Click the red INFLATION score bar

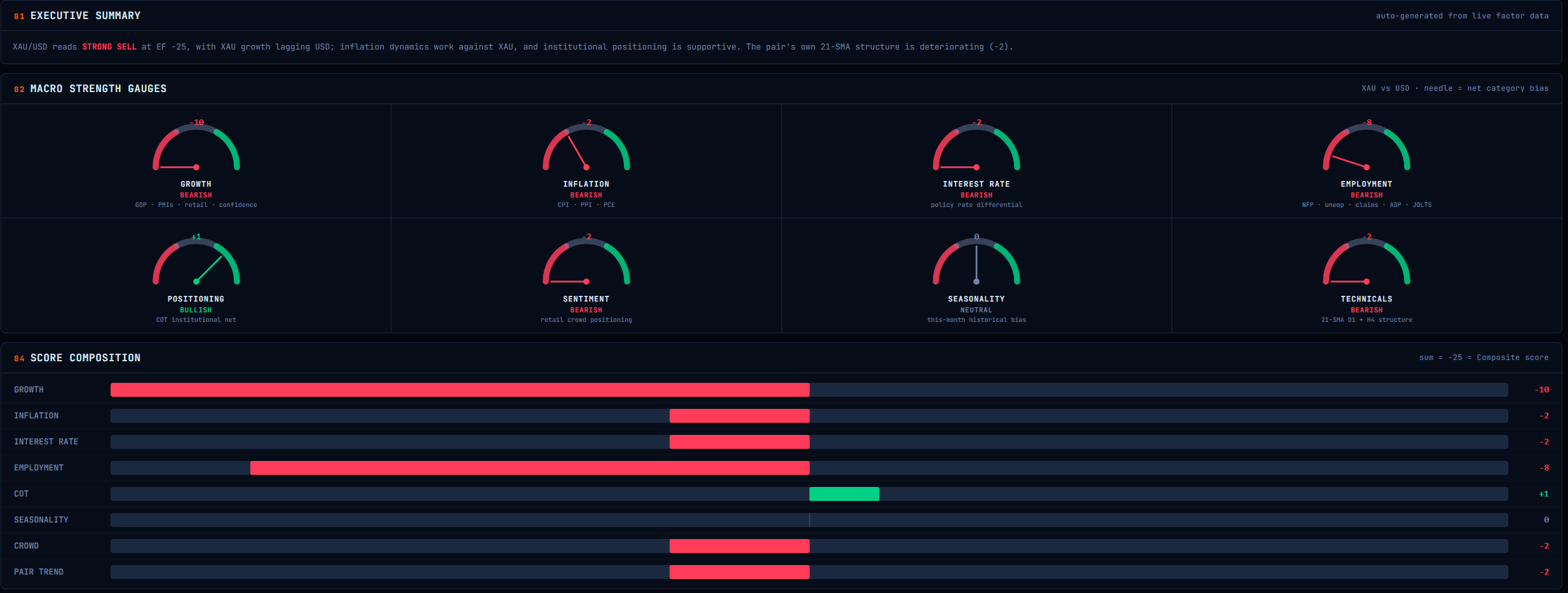[740, 416]
